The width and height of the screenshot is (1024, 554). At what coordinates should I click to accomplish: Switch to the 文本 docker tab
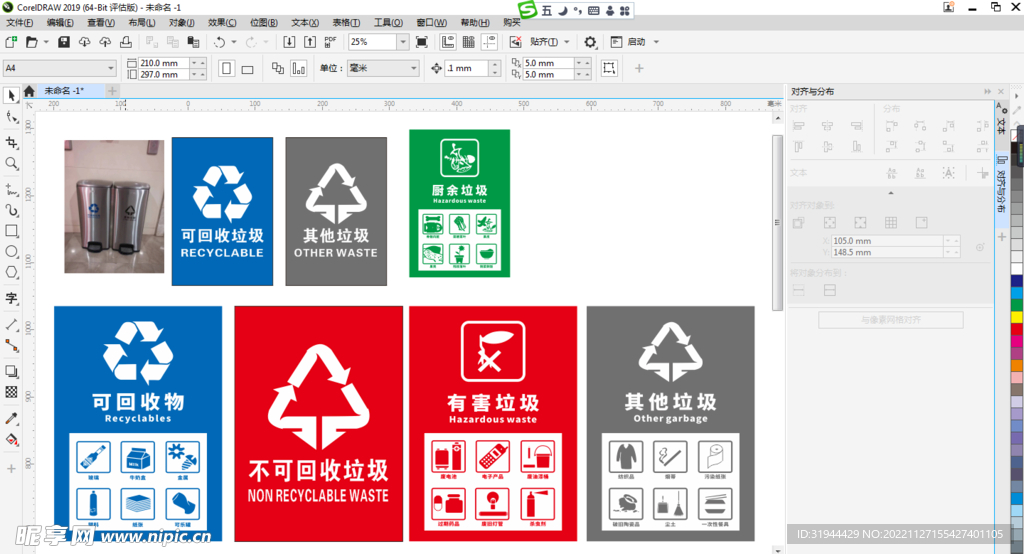1001,119
